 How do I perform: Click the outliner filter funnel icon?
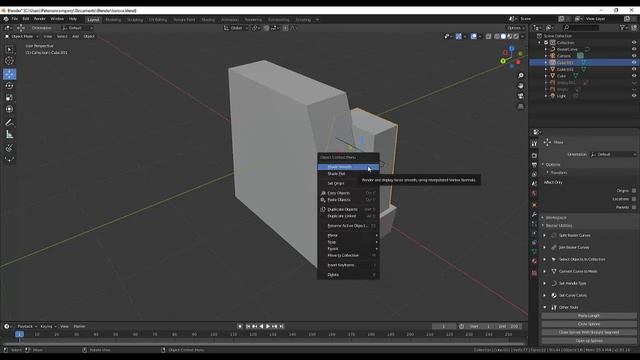coord(622,28)
